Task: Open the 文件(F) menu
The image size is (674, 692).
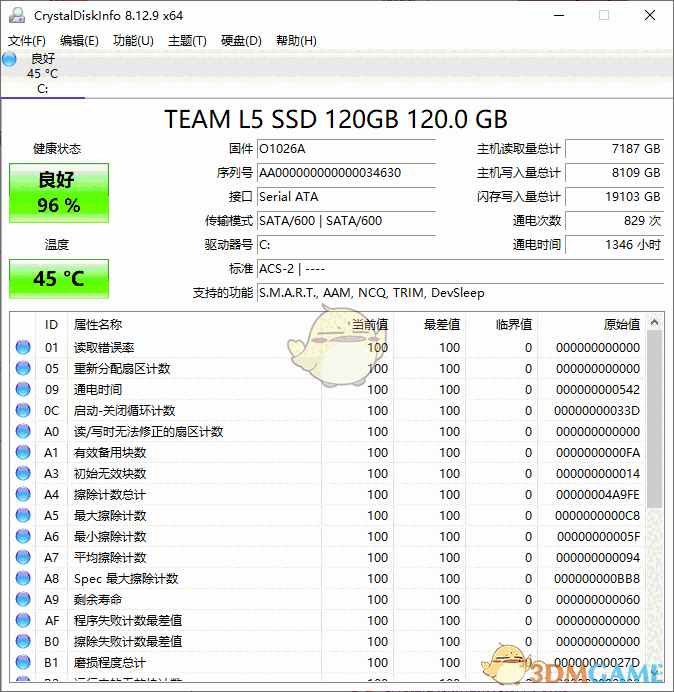Action: pos(27,41)
